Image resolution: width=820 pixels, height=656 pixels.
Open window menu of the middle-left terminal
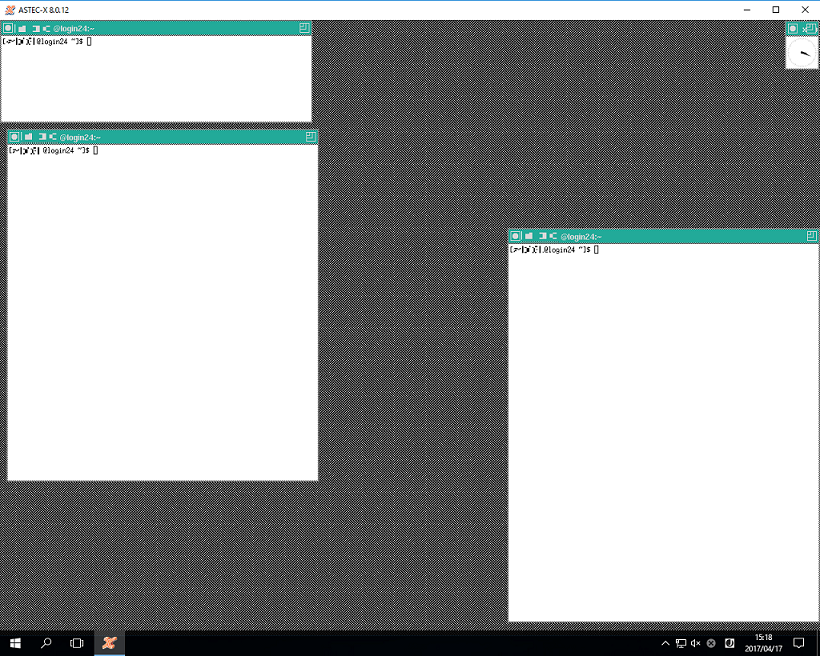click(15, 136)
